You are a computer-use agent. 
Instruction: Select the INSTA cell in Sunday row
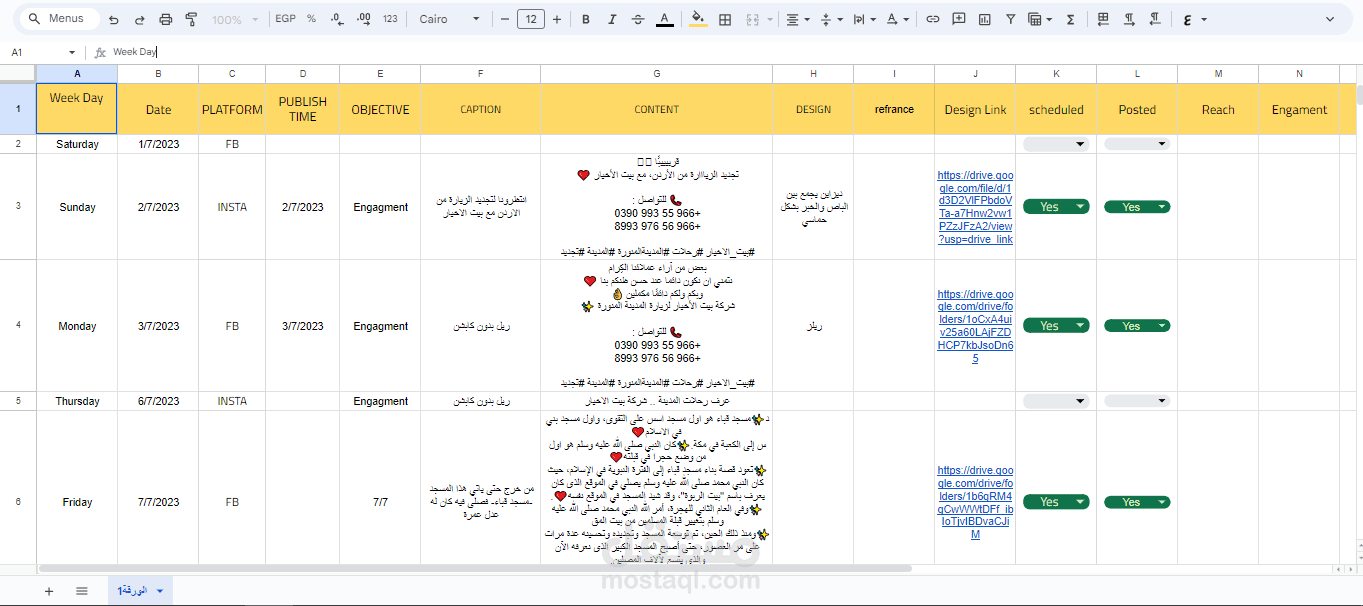point(232,207)
